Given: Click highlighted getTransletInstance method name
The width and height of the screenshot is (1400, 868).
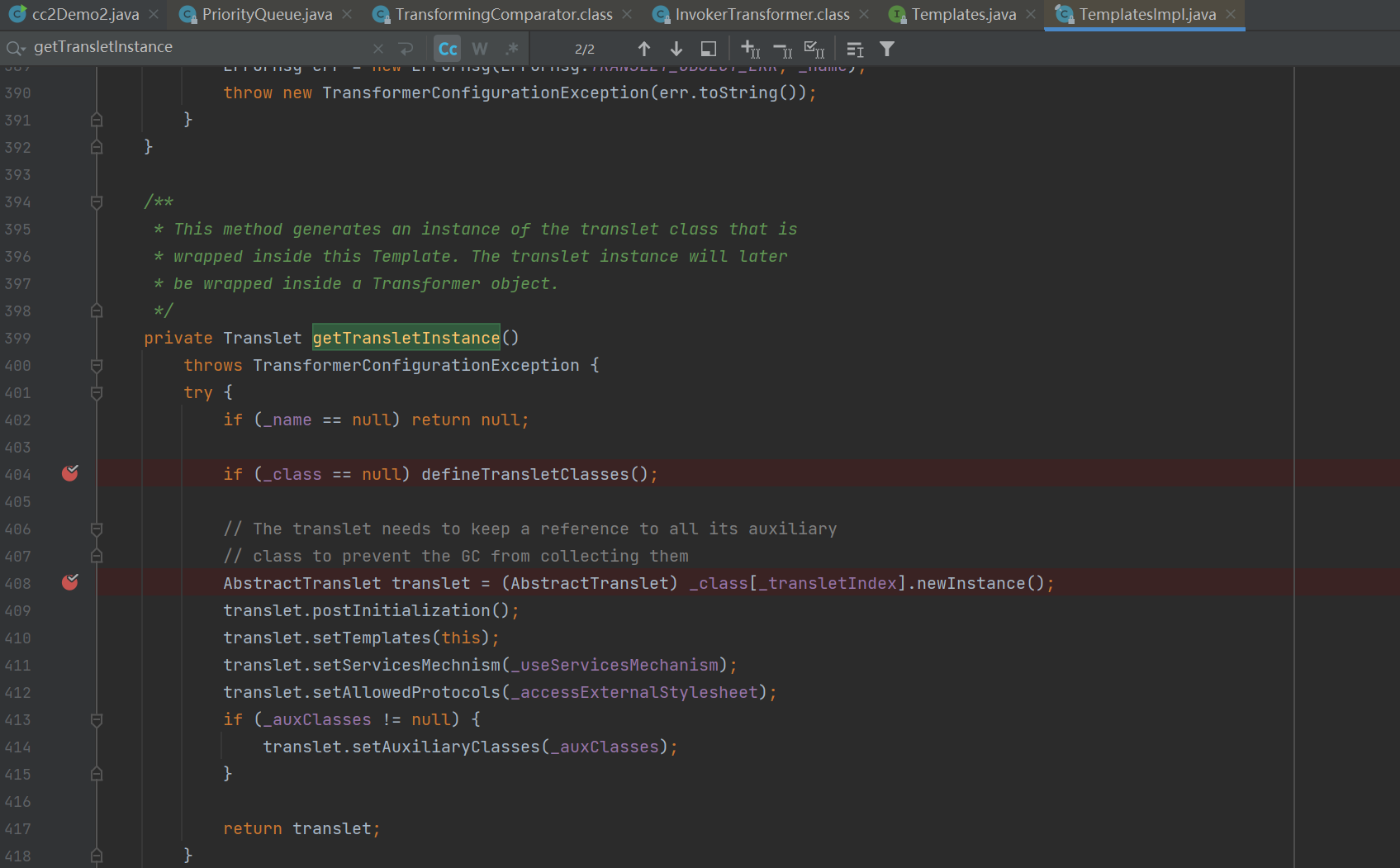Looking at the screenshot, I should pos(406,338).
